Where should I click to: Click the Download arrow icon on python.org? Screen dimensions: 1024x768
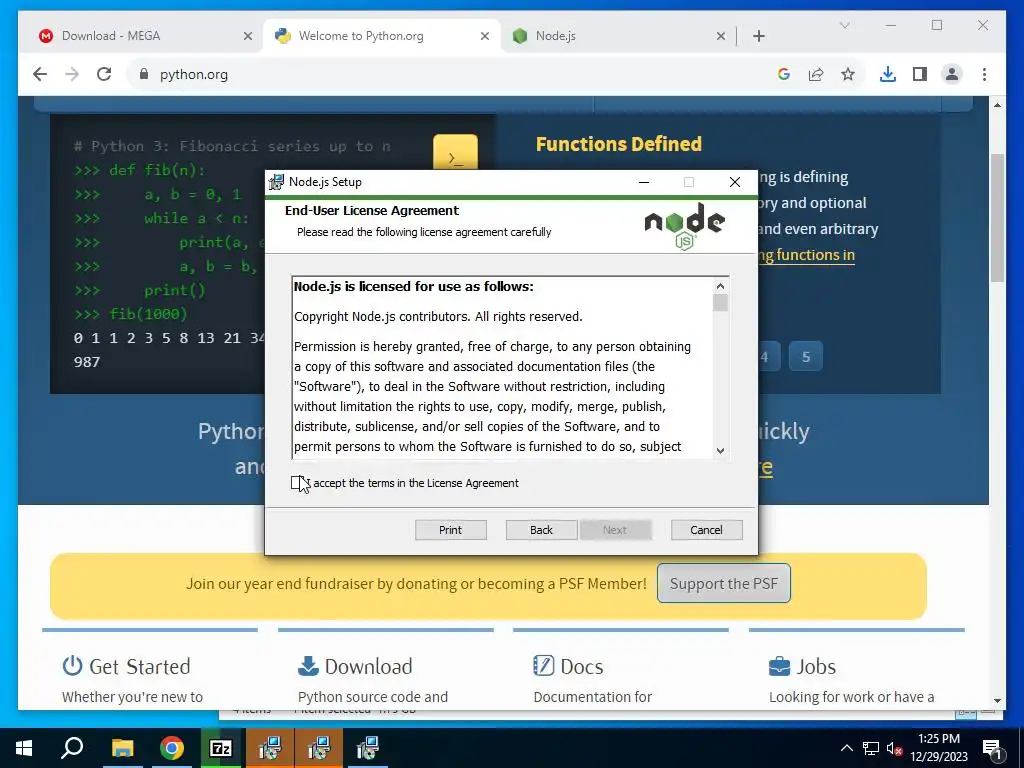(x=308, y=666)
